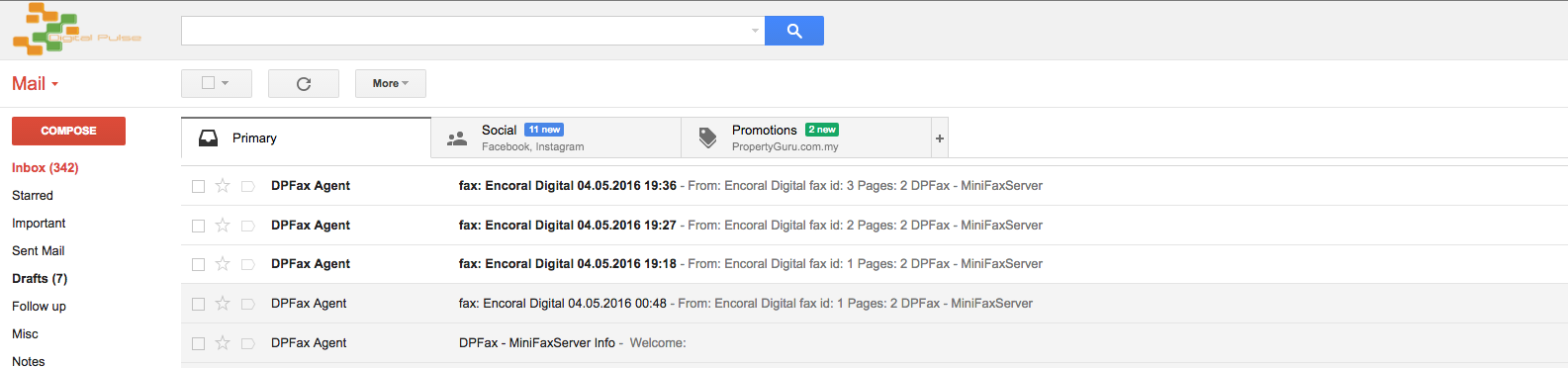Screen dimensions: 1568x368
Task: Tick the checkbox for the 19:36 fax email
Action: coord(198,186)
